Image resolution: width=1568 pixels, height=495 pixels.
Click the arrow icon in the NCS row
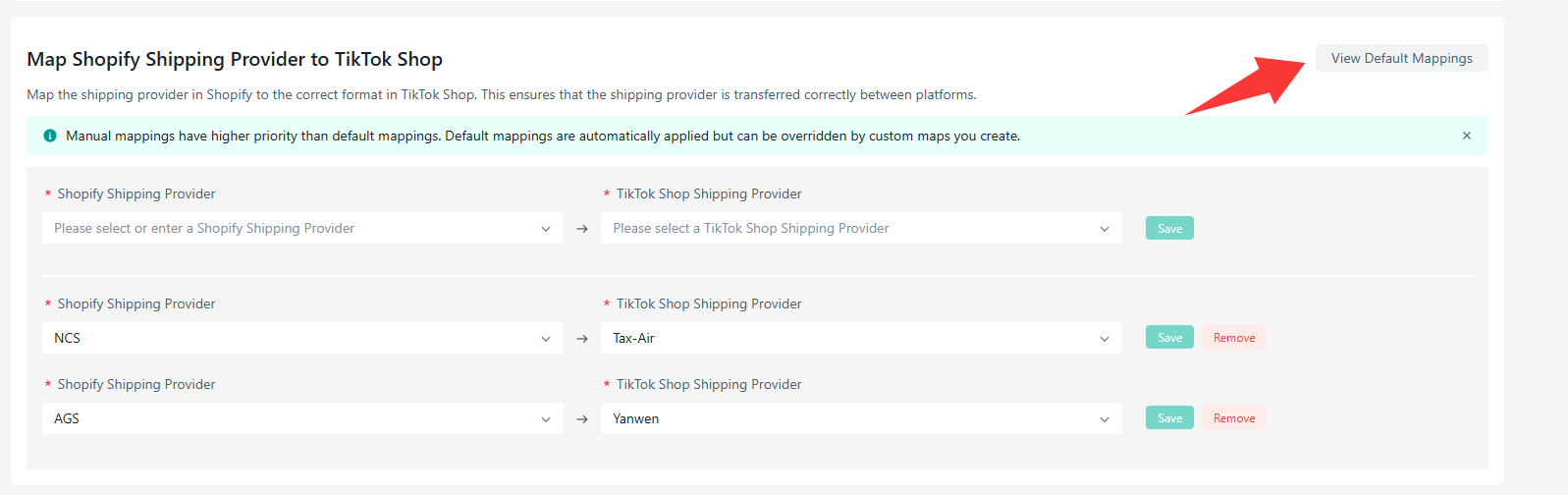pos(582,339)
